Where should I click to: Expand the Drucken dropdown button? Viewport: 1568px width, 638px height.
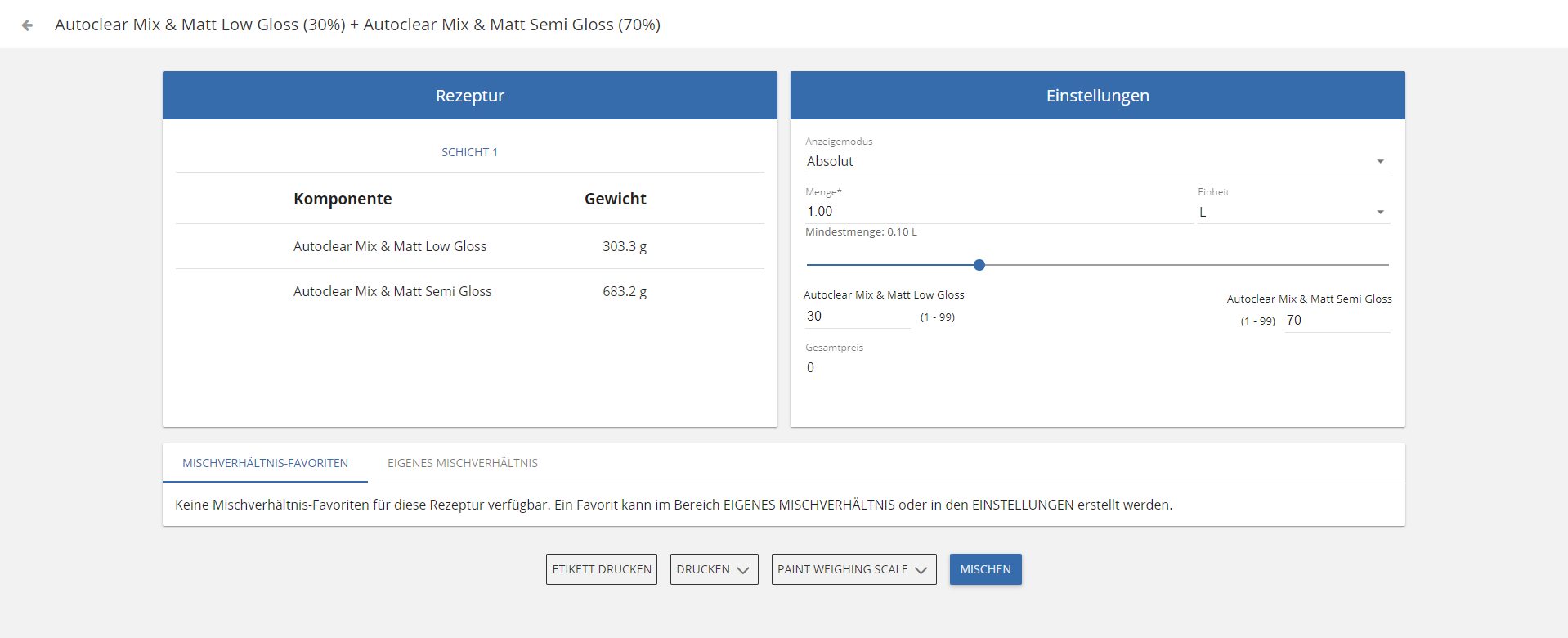(x=714, y=569)
